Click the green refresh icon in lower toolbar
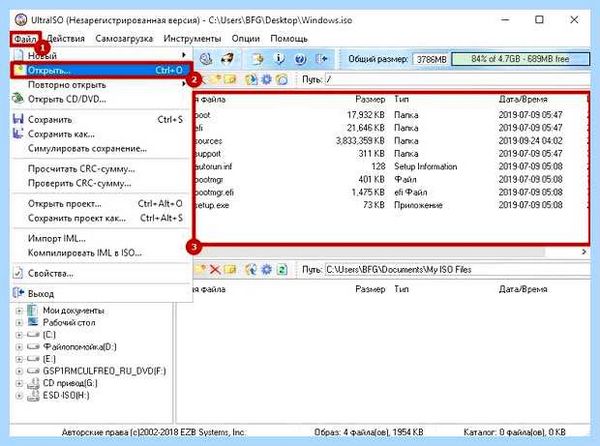The width and height of the screenshot is (600, 446). (x=282, y=269)
